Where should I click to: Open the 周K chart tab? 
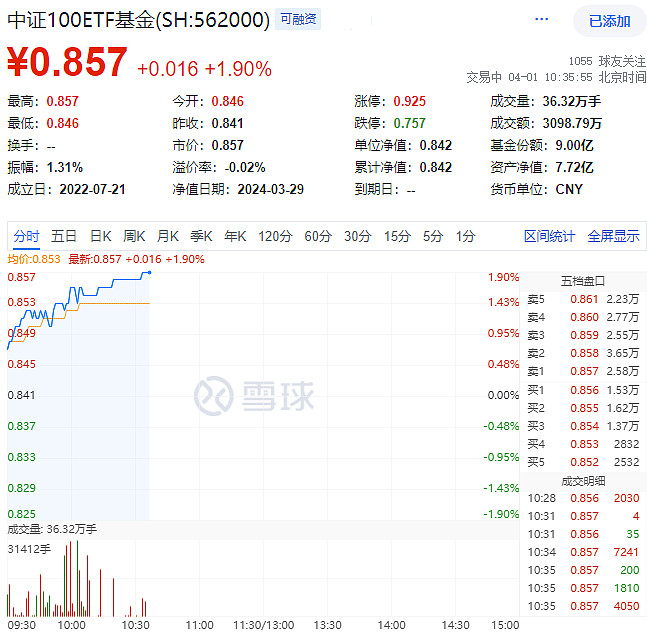[134, 236]
